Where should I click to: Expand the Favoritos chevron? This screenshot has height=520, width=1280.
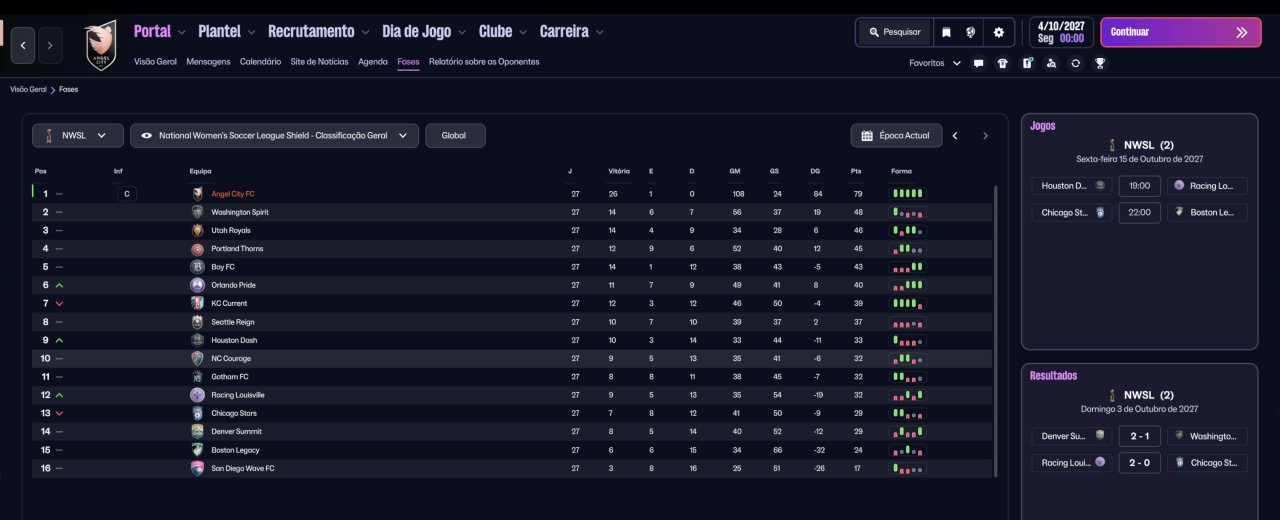pos(957,63)
